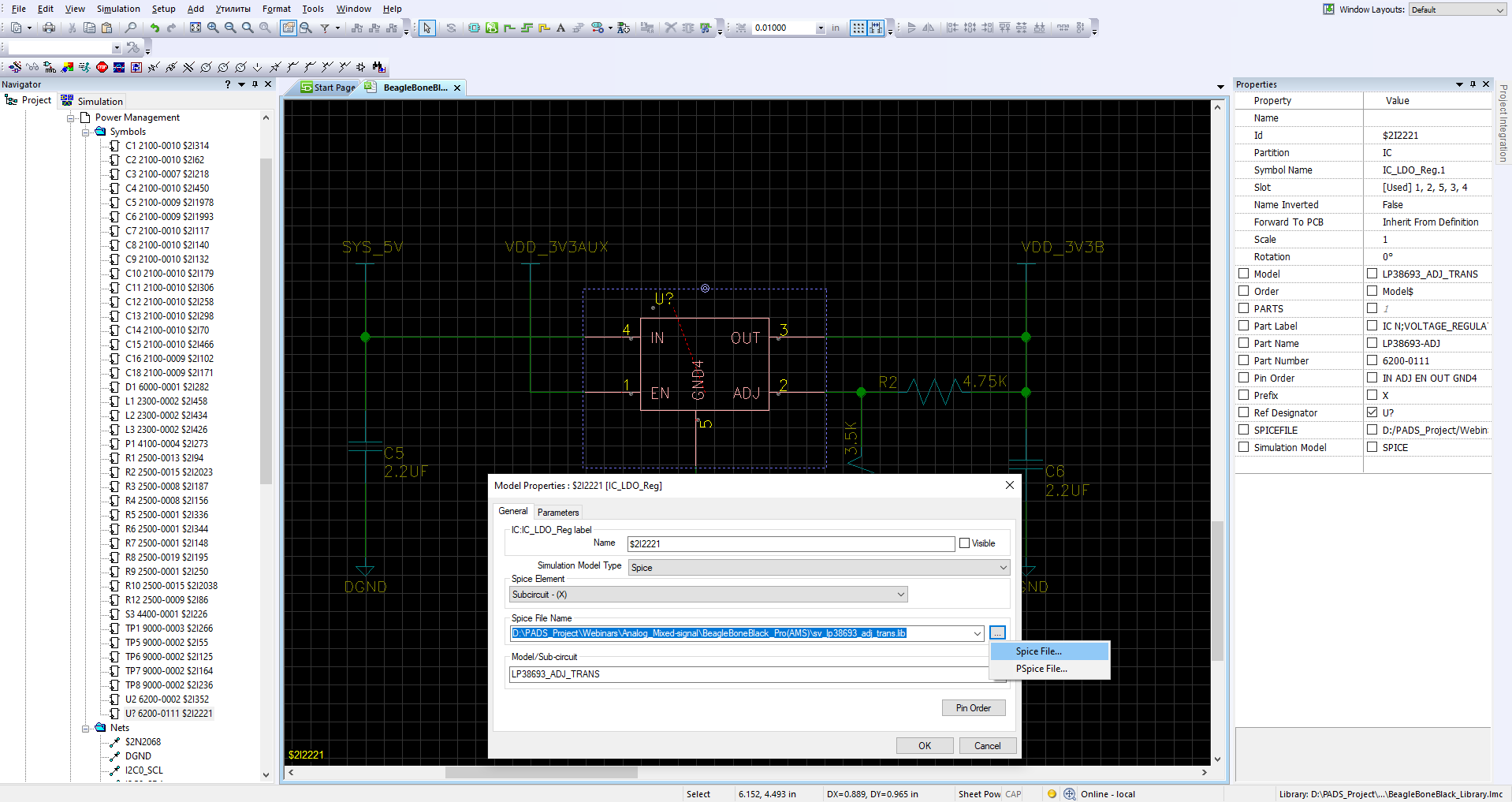
Task: Toggle the grid dots display icon
Action: pyautogui.click(x=858, y=28)
